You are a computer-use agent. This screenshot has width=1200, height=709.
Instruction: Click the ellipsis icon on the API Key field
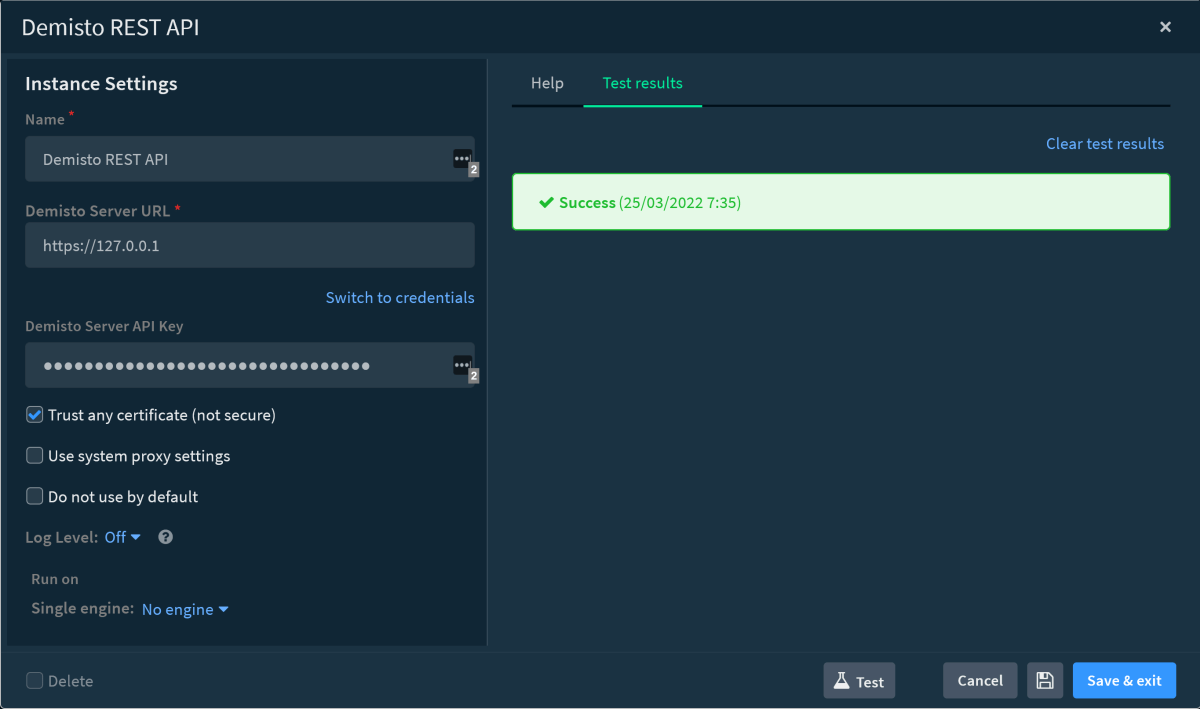click(x=462, y=365)
